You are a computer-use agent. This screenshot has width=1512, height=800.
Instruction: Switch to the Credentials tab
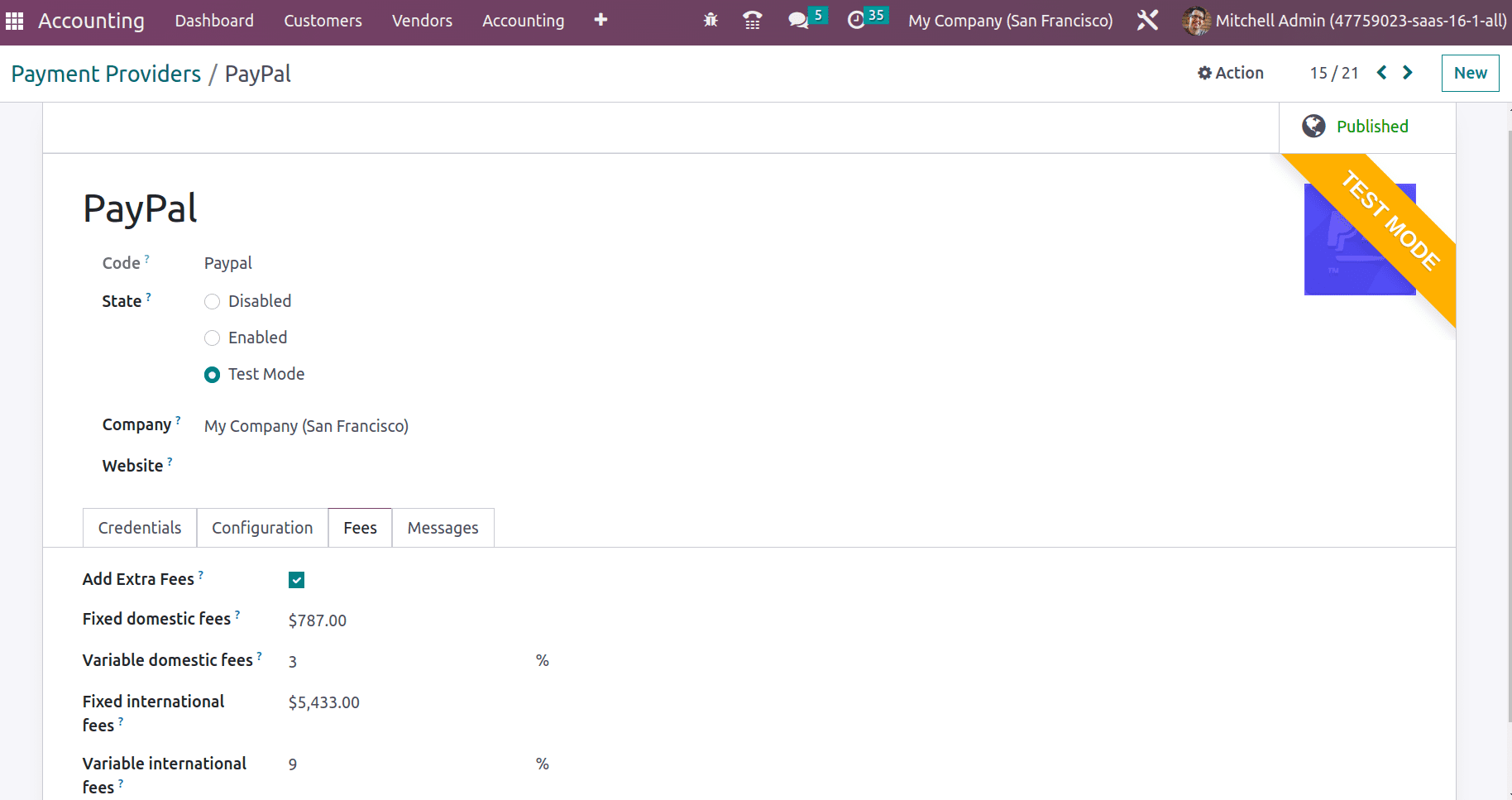pos(140,528)
